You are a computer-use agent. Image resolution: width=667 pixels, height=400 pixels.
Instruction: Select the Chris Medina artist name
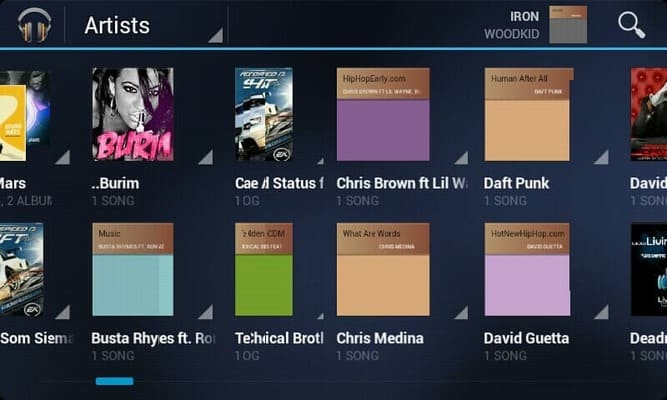380,338
